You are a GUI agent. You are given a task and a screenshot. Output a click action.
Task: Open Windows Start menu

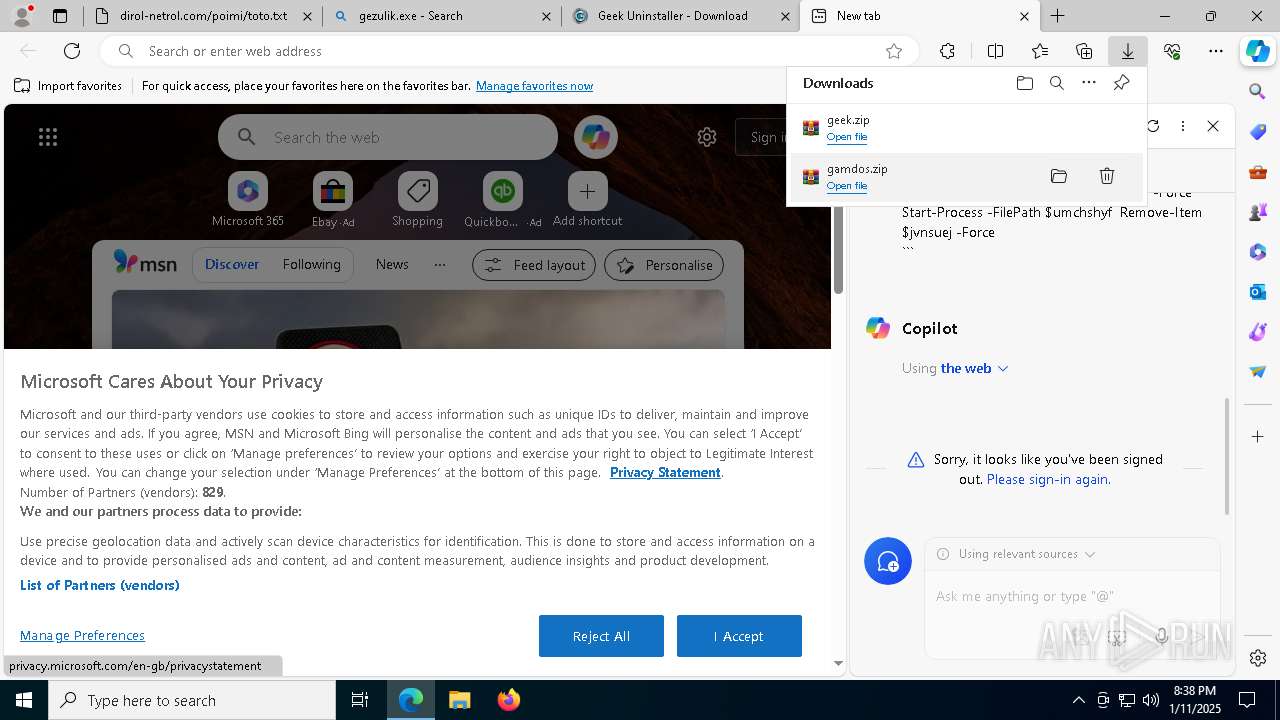click(x=24, y=700)
